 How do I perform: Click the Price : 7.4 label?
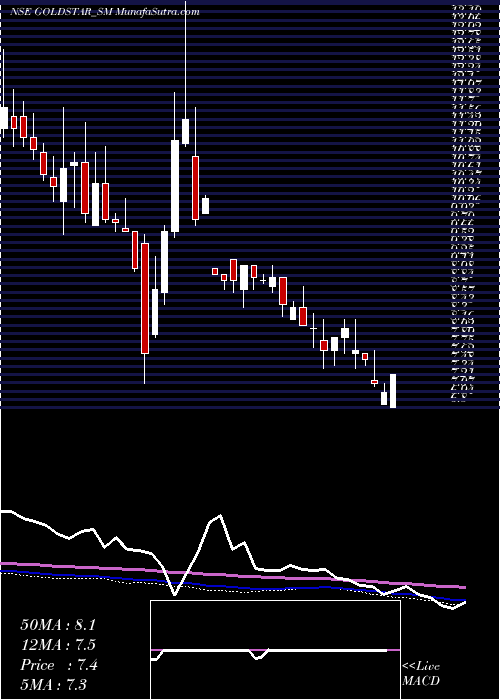coord(59,665)
